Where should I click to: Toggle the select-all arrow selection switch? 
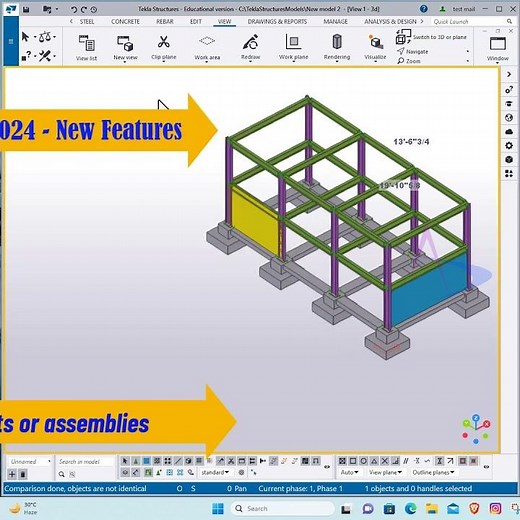tap(125, 461)
